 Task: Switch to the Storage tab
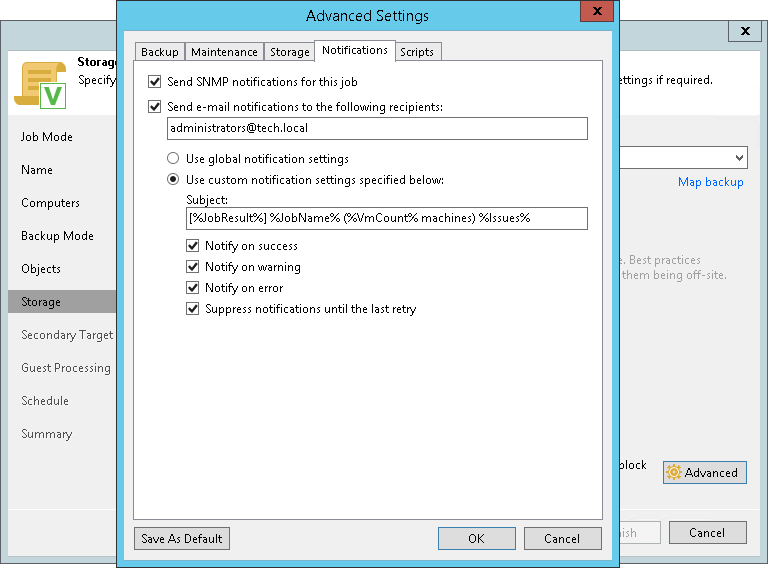289,52
